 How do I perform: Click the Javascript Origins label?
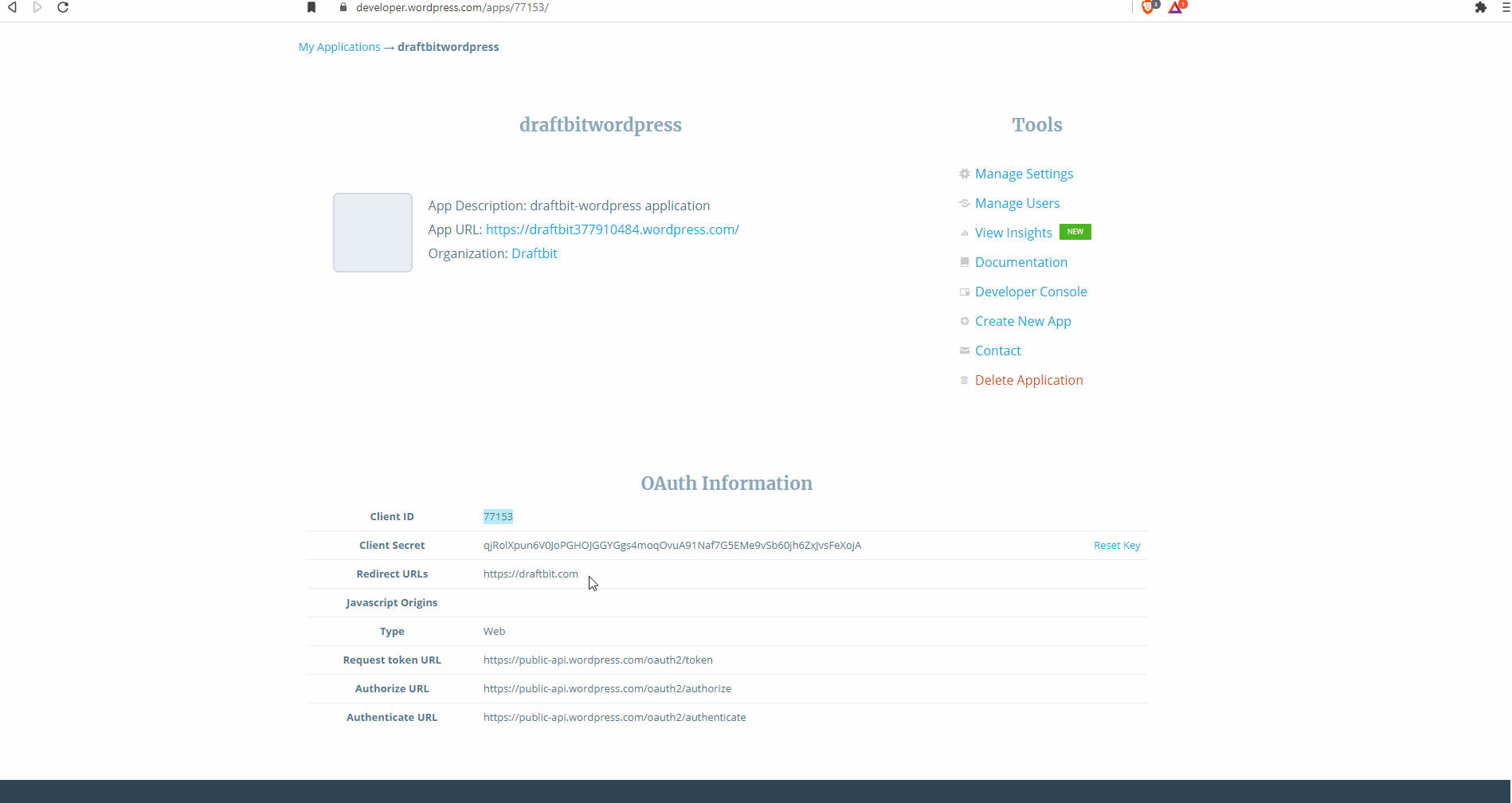coord(392,603)
